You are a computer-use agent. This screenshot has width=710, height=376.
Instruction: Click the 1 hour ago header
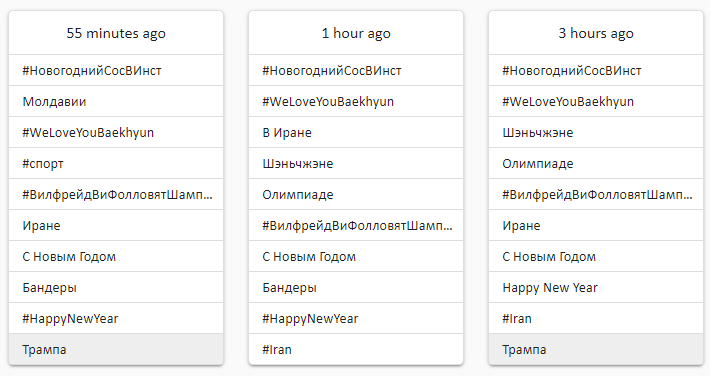tap(356, 33)
